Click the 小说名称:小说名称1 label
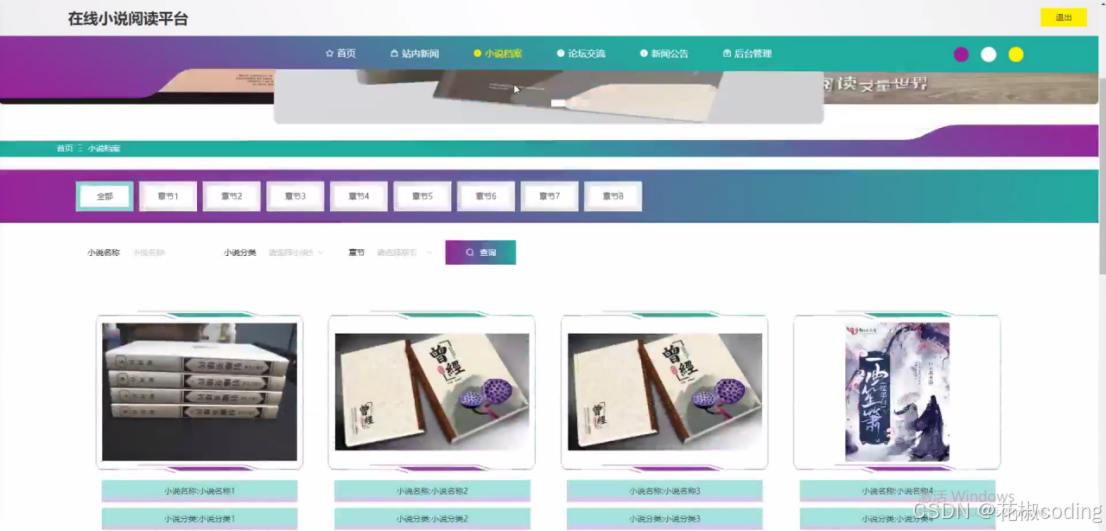The width and height of the screenshot is (1106, 531). click(x=200, y=491)
